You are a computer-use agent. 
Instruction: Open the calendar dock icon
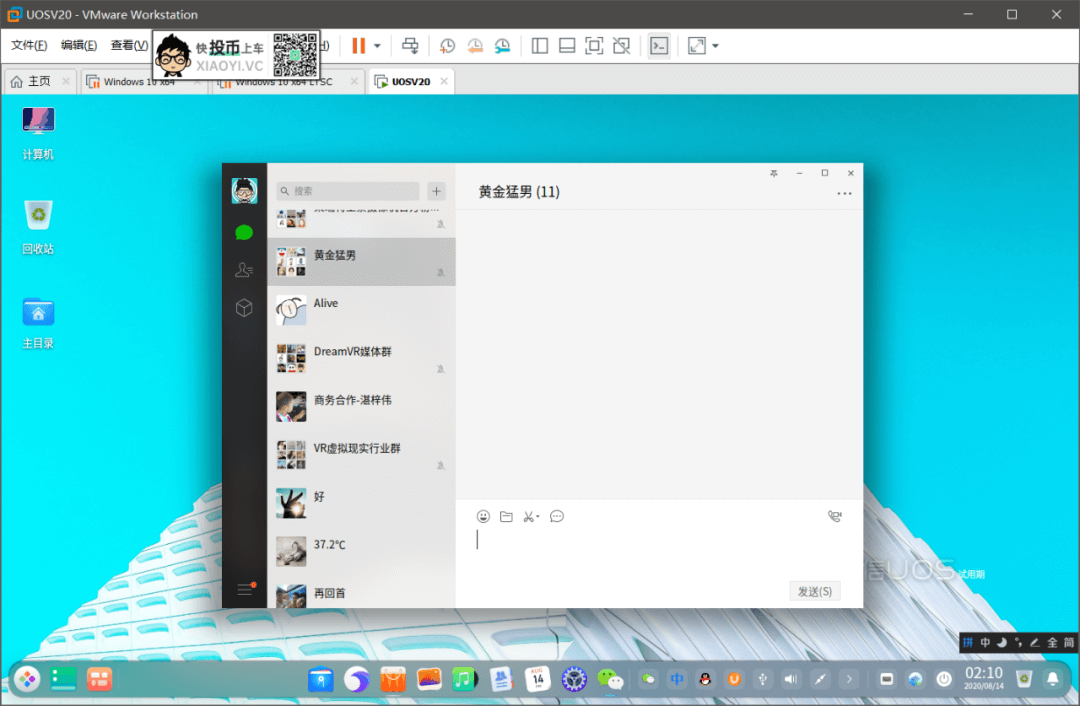point(537,680)
